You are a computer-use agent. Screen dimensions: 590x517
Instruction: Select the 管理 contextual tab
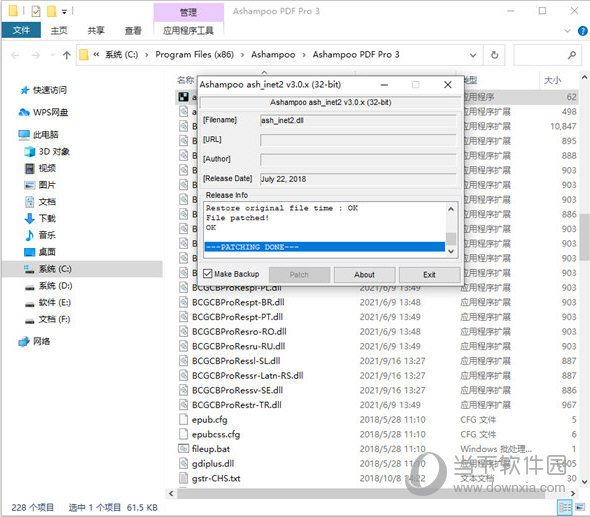188,12
